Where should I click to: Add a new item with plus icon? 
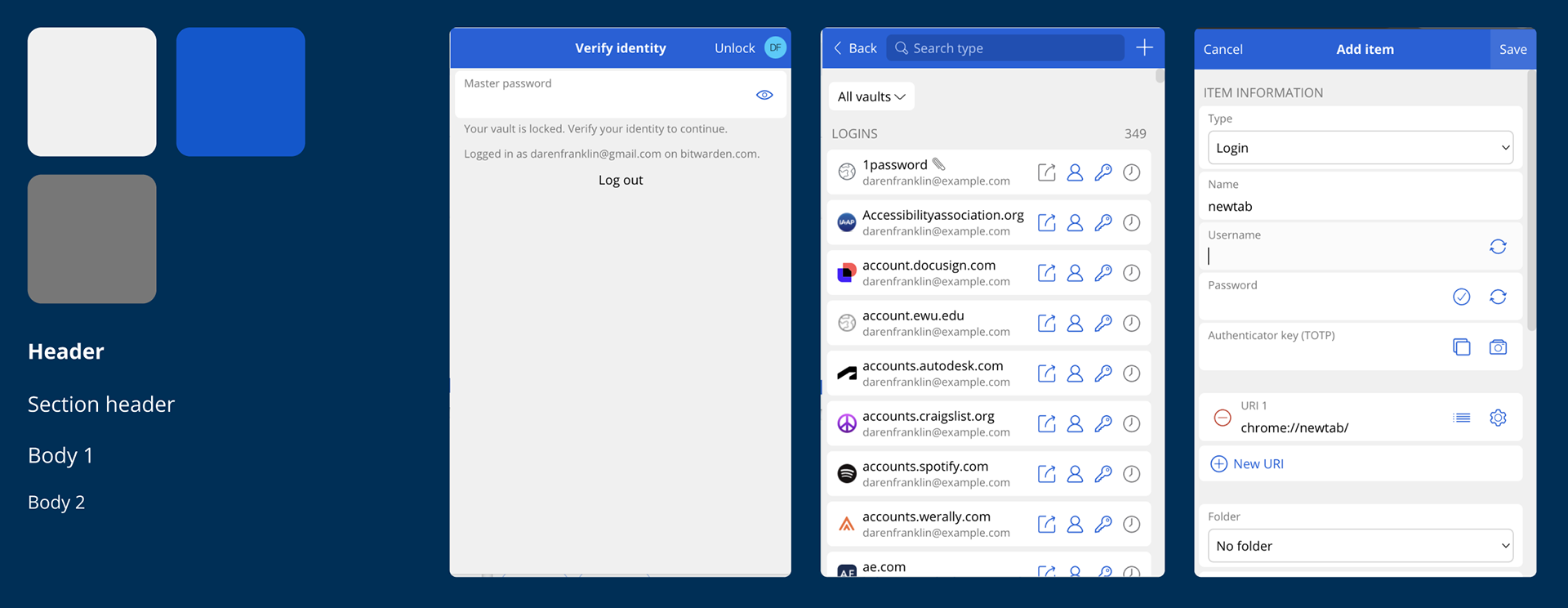(1144, 47)
